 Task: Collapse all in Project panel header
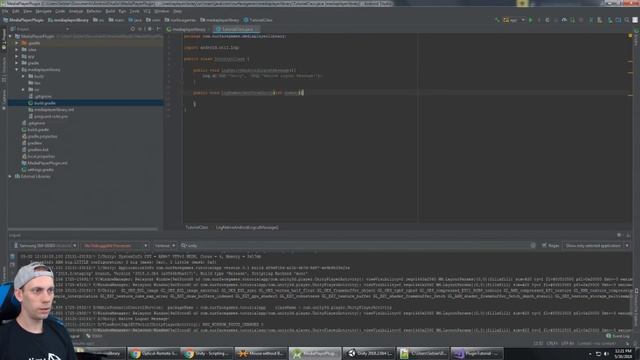pos(140,29)
